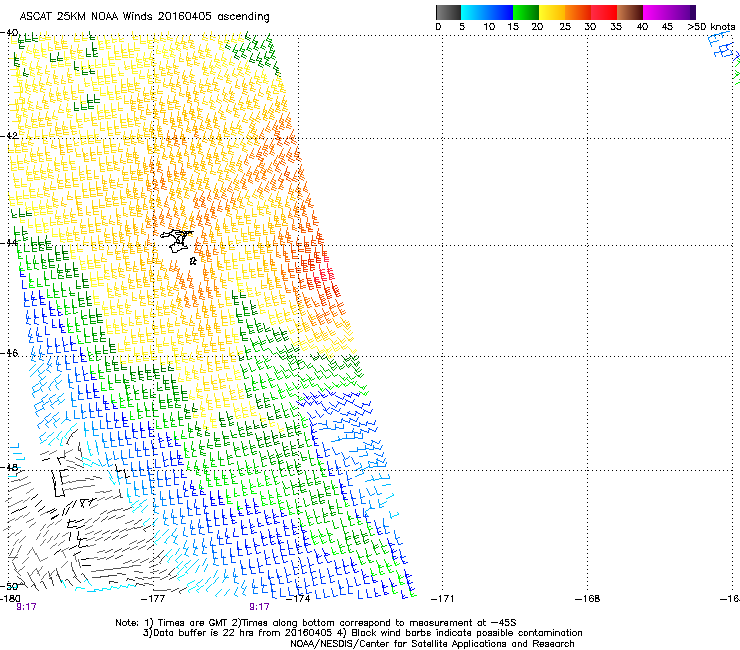Click the -171 longitude axis label
This screenshot has width=740, height=650.
click(x=443, y=599)
